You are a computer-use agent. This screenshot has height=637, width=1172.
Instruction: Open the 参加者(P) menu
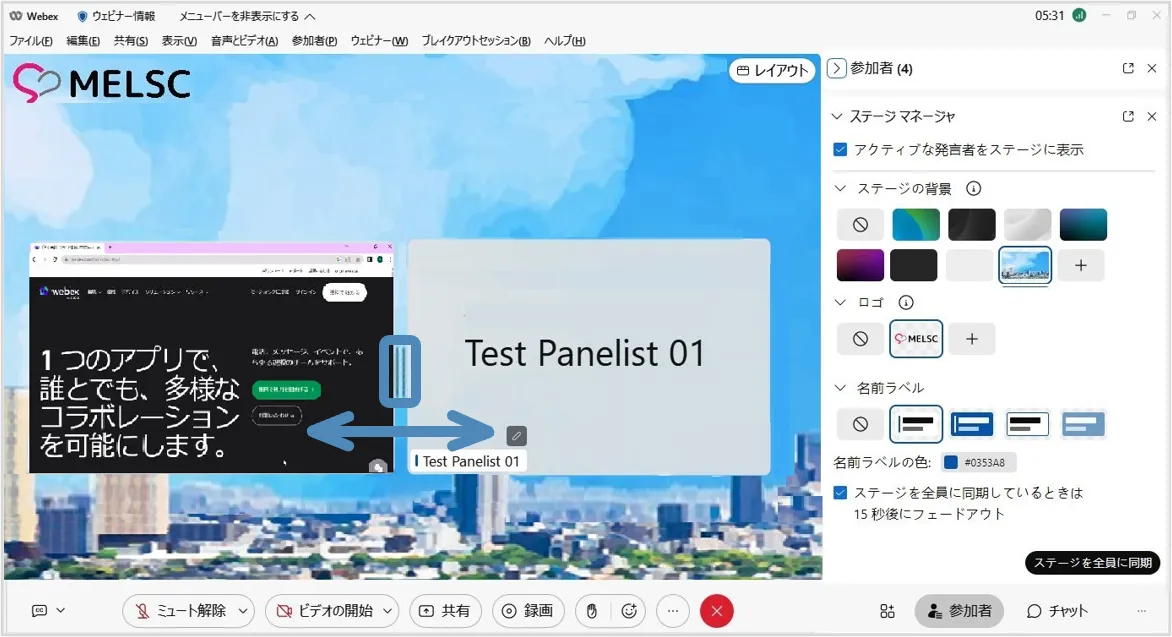314,41
